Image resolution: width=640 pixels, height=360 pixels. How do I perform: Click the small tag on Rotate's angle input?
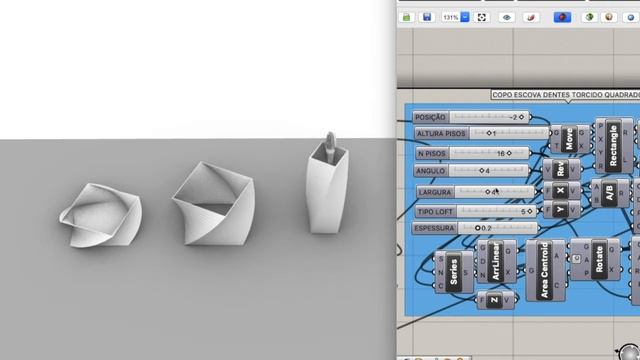pos(576,259)
